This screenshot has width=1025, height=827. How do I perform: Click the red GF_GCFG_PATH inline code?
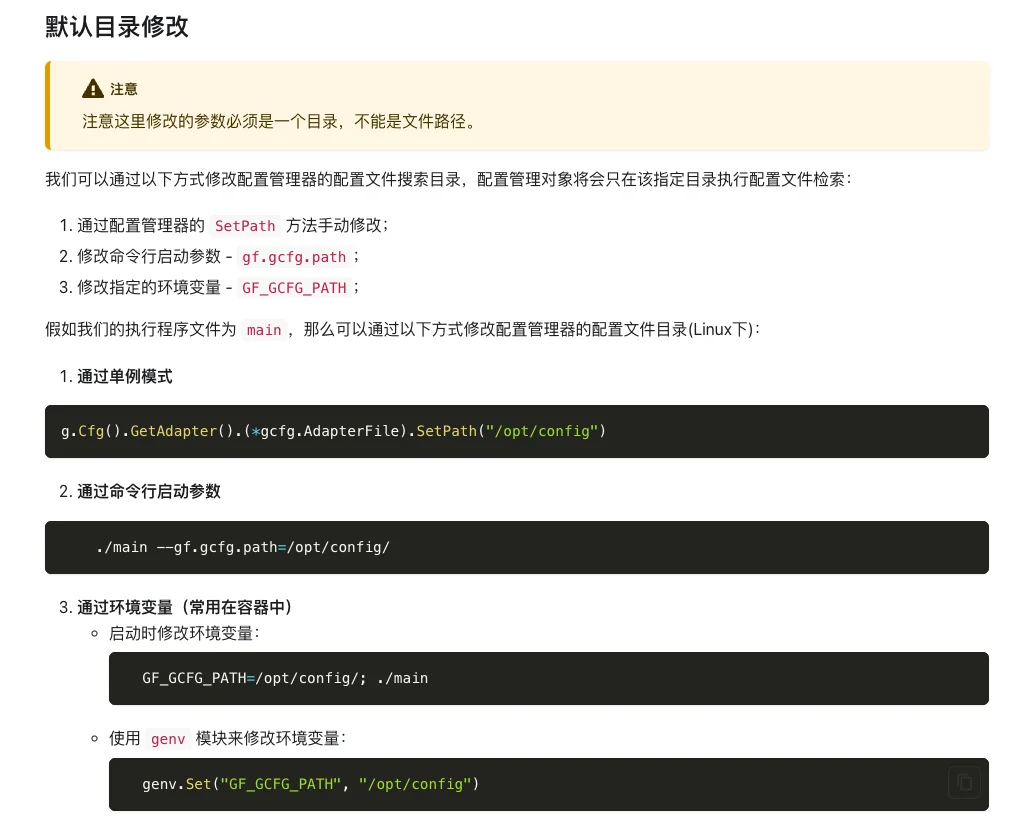click(x=294, y=288)
